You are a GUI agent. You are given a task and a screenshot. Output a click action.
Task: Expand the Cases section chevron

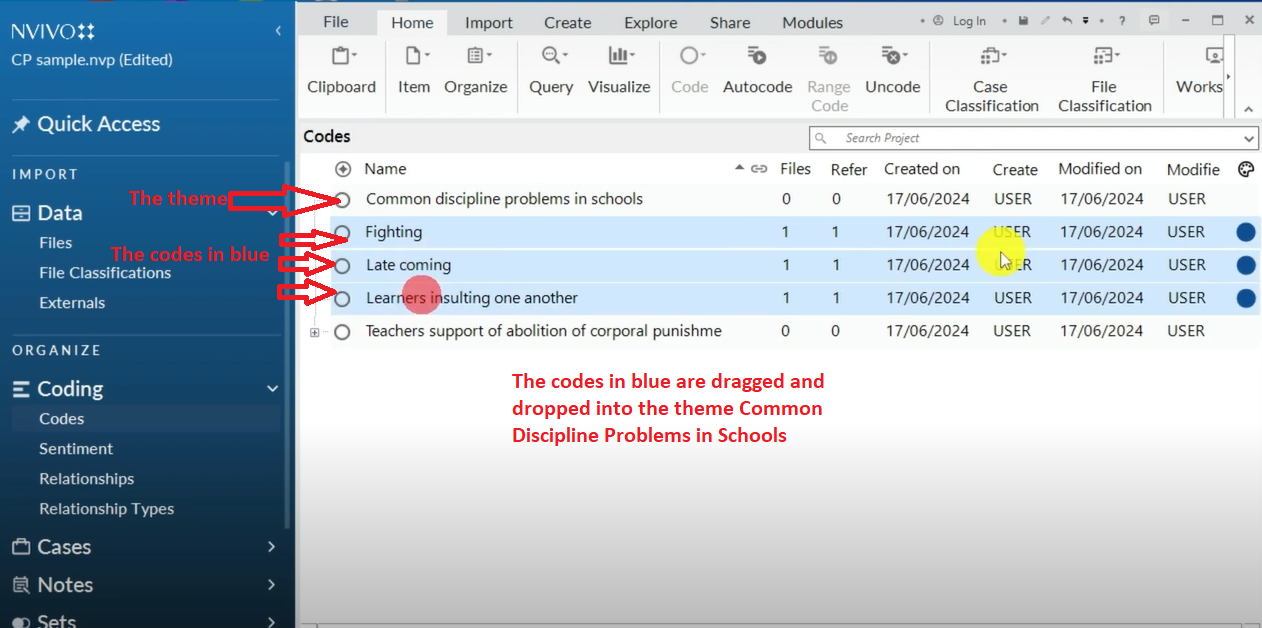click(x=272, y=547)
